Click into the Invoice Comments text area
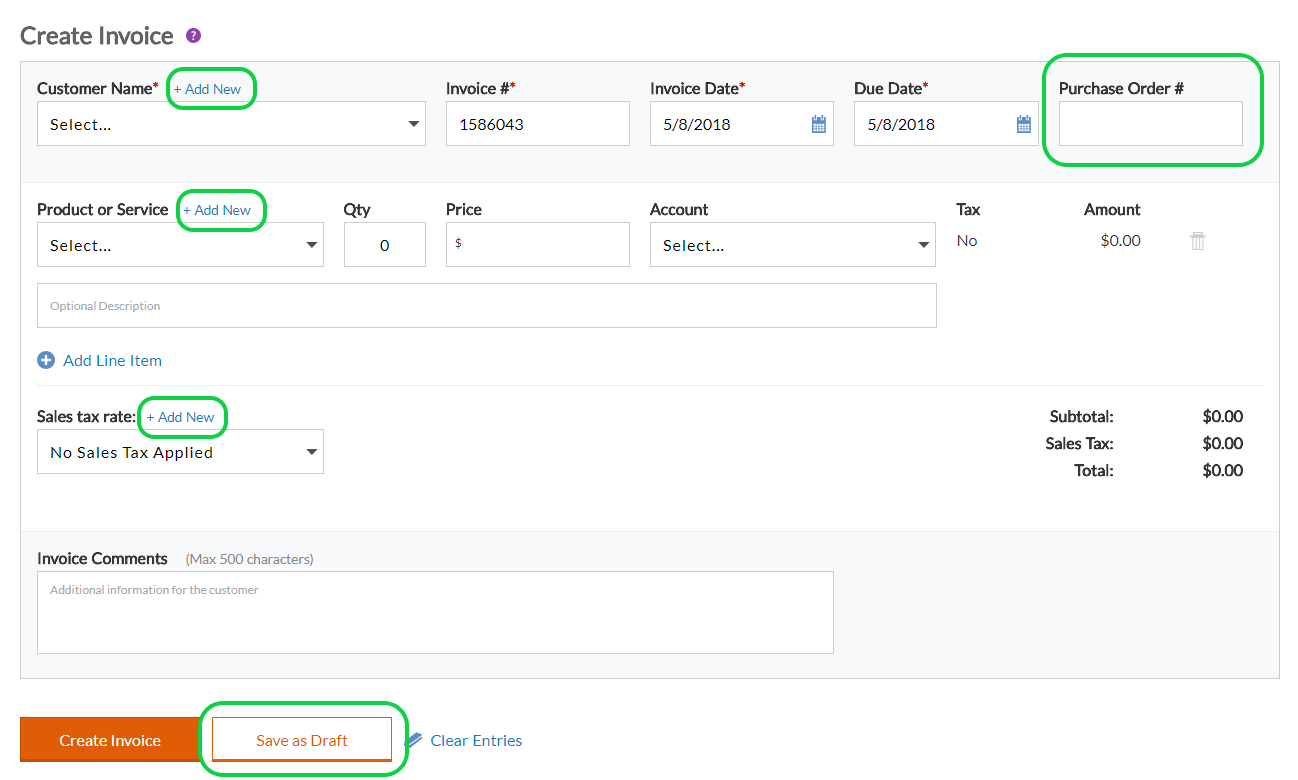This screenshot has height=780, width=1298. click(435, 612)
